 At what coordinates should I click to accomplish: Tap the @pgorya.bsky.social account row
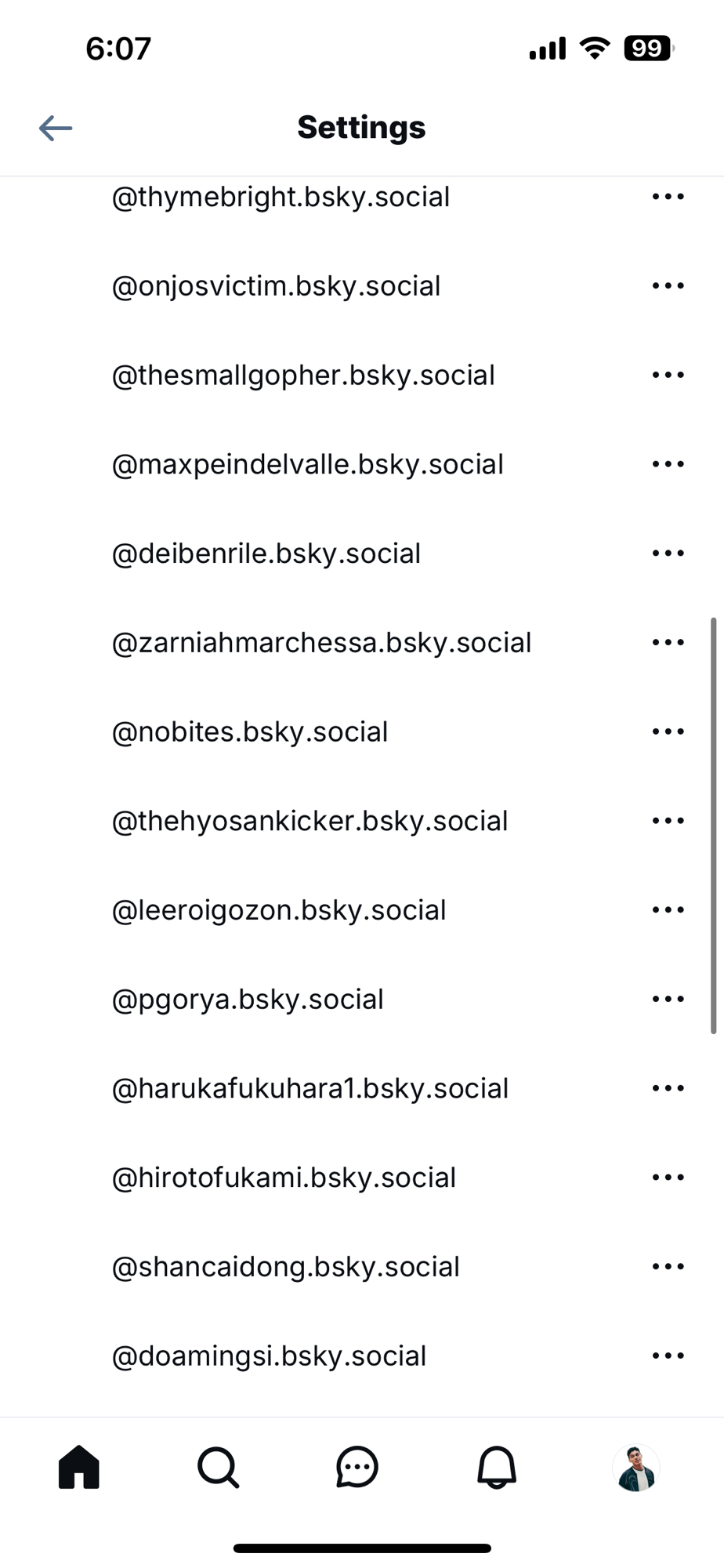tap(248, 1000)
